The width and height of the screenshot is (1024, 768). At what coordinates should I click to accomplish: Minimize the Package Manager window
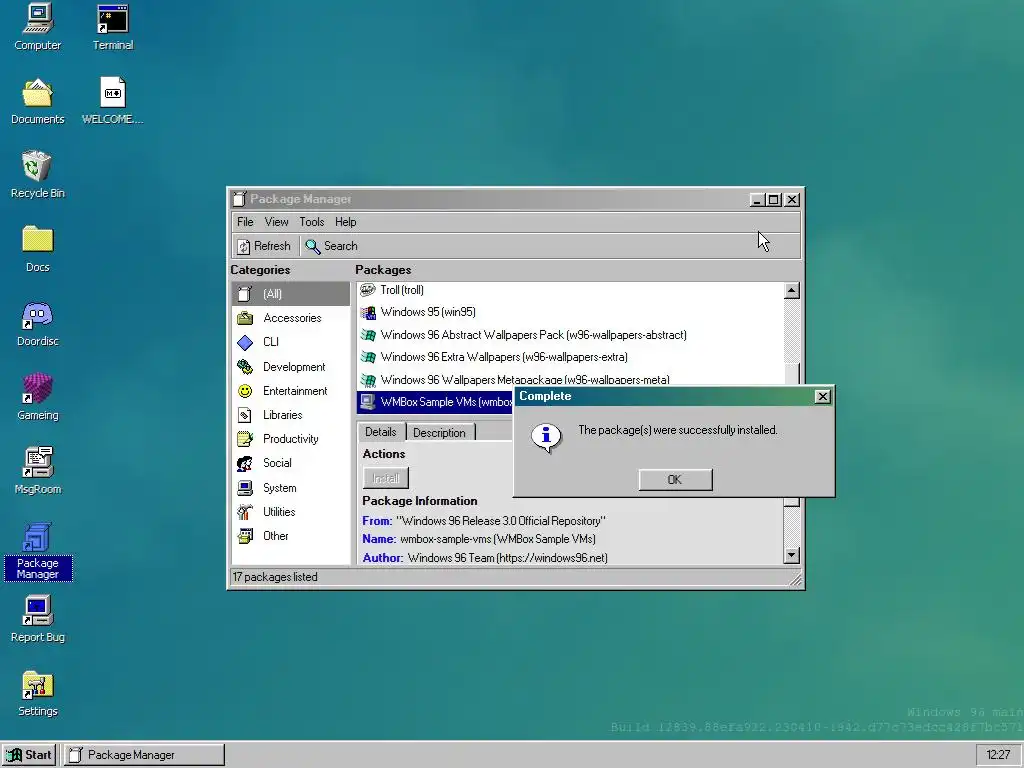tap(757, 200)
